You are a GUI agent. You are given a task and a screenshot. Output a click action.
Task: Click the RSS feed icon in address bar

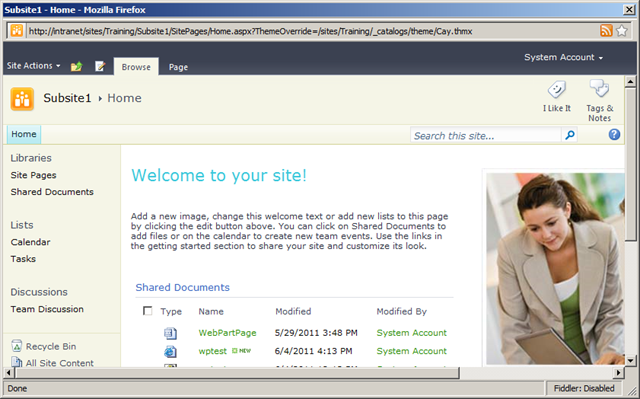click(606, 31)
